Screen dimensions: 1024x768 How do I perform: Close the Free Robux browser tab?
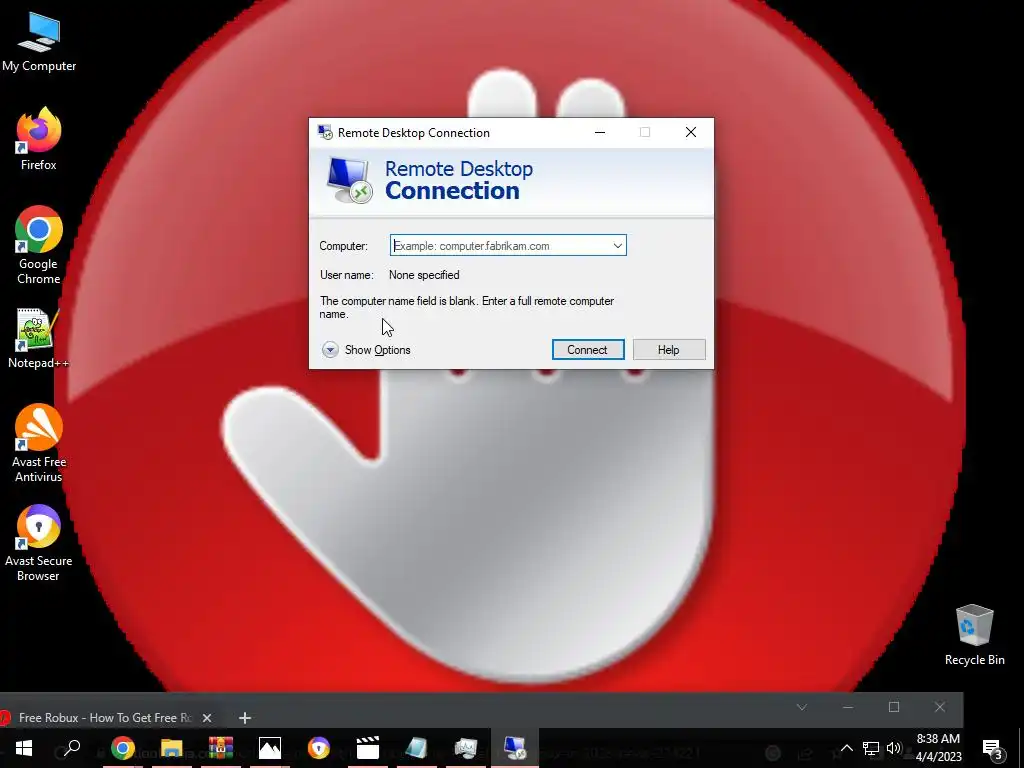click(x=207, y=718)
